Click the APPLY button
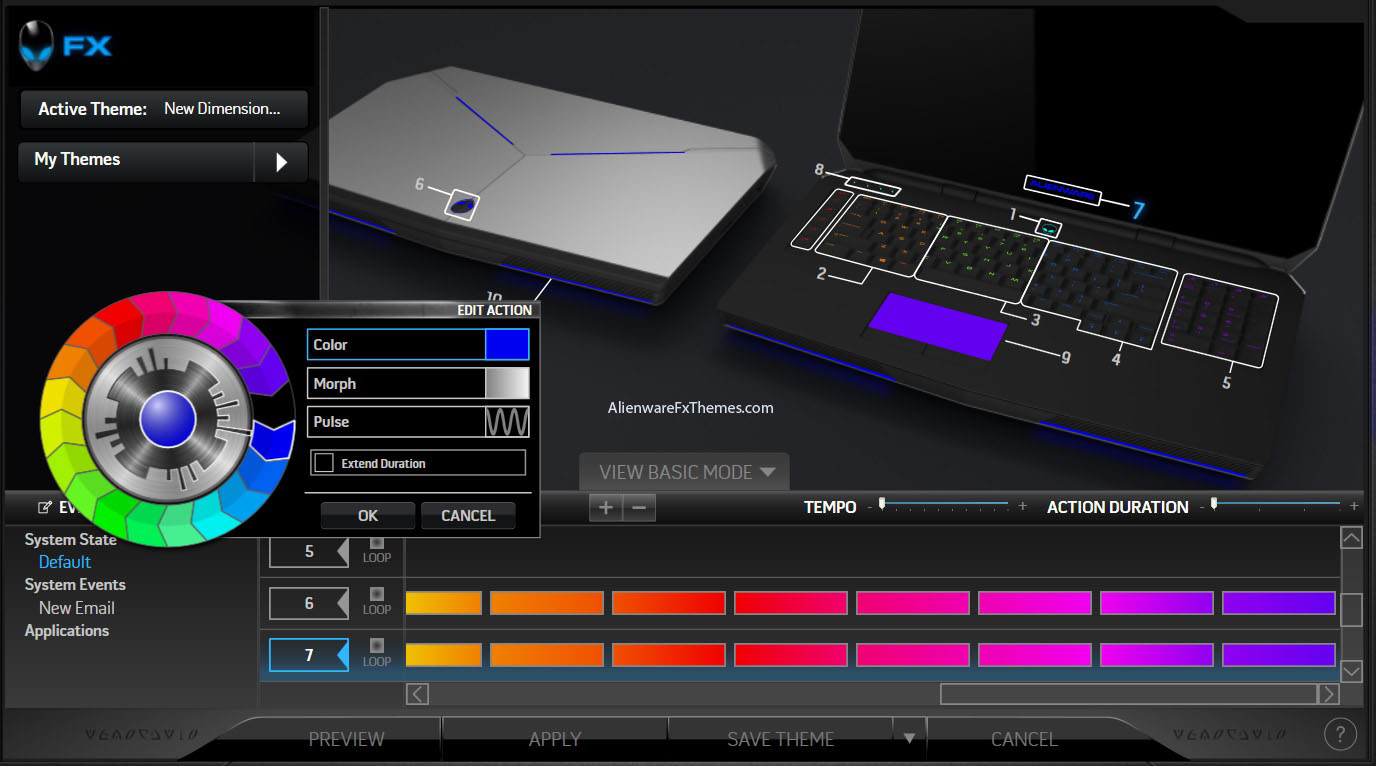This screenshot has width=1376, height=767. tap(555, 739)
